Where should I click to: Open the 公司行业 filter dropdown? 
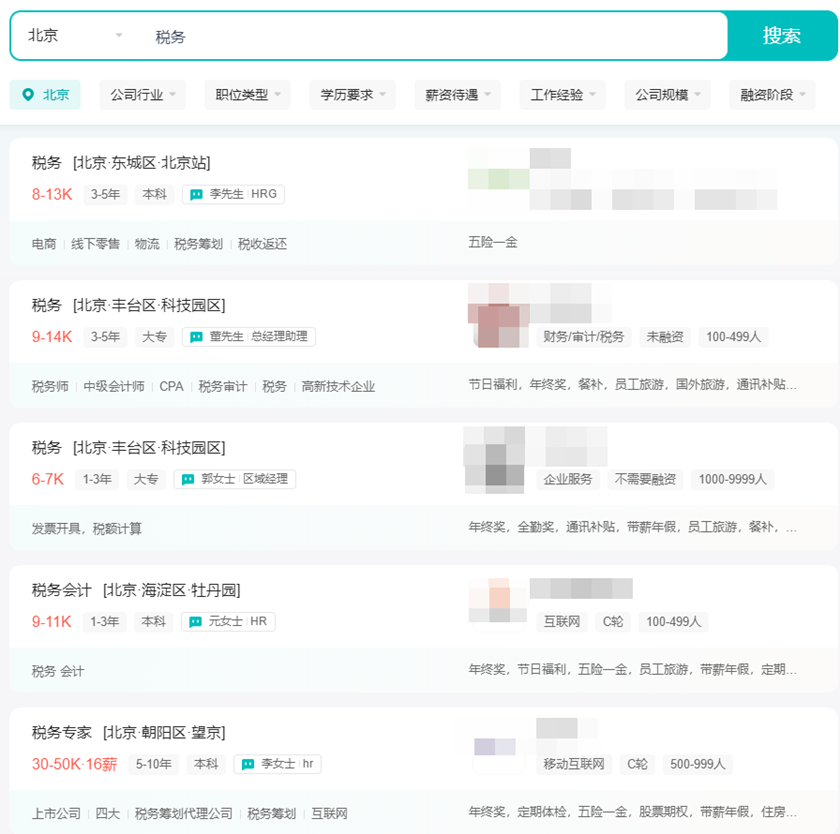coord(139,94)
